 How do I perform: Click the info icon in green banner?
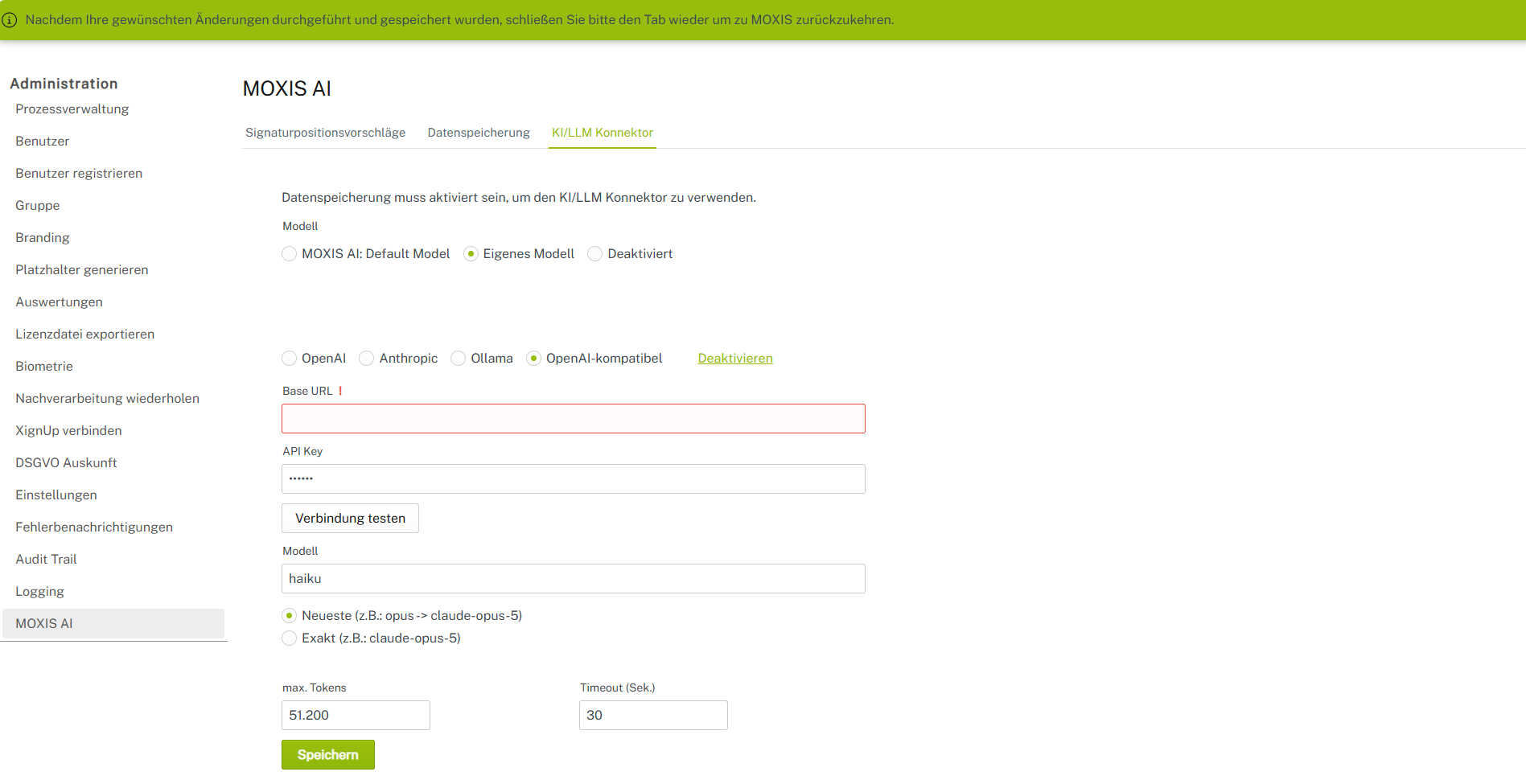(10, 20)
